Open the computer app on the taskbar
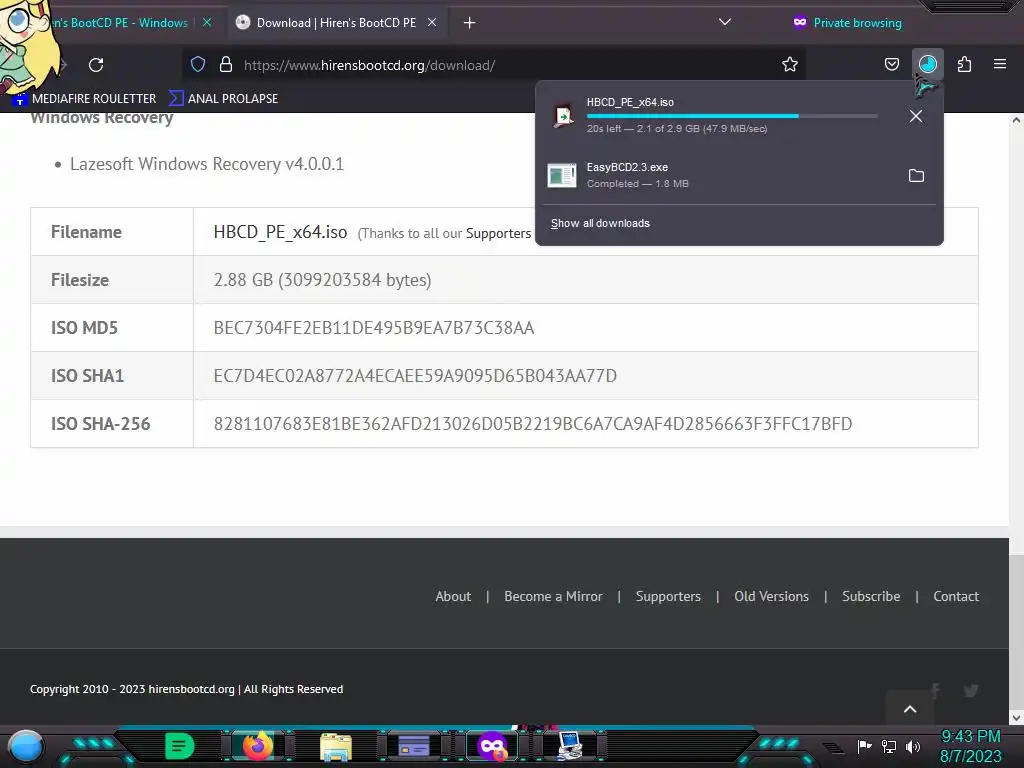This screenshot has width=1024, height=768. [569, 746]
